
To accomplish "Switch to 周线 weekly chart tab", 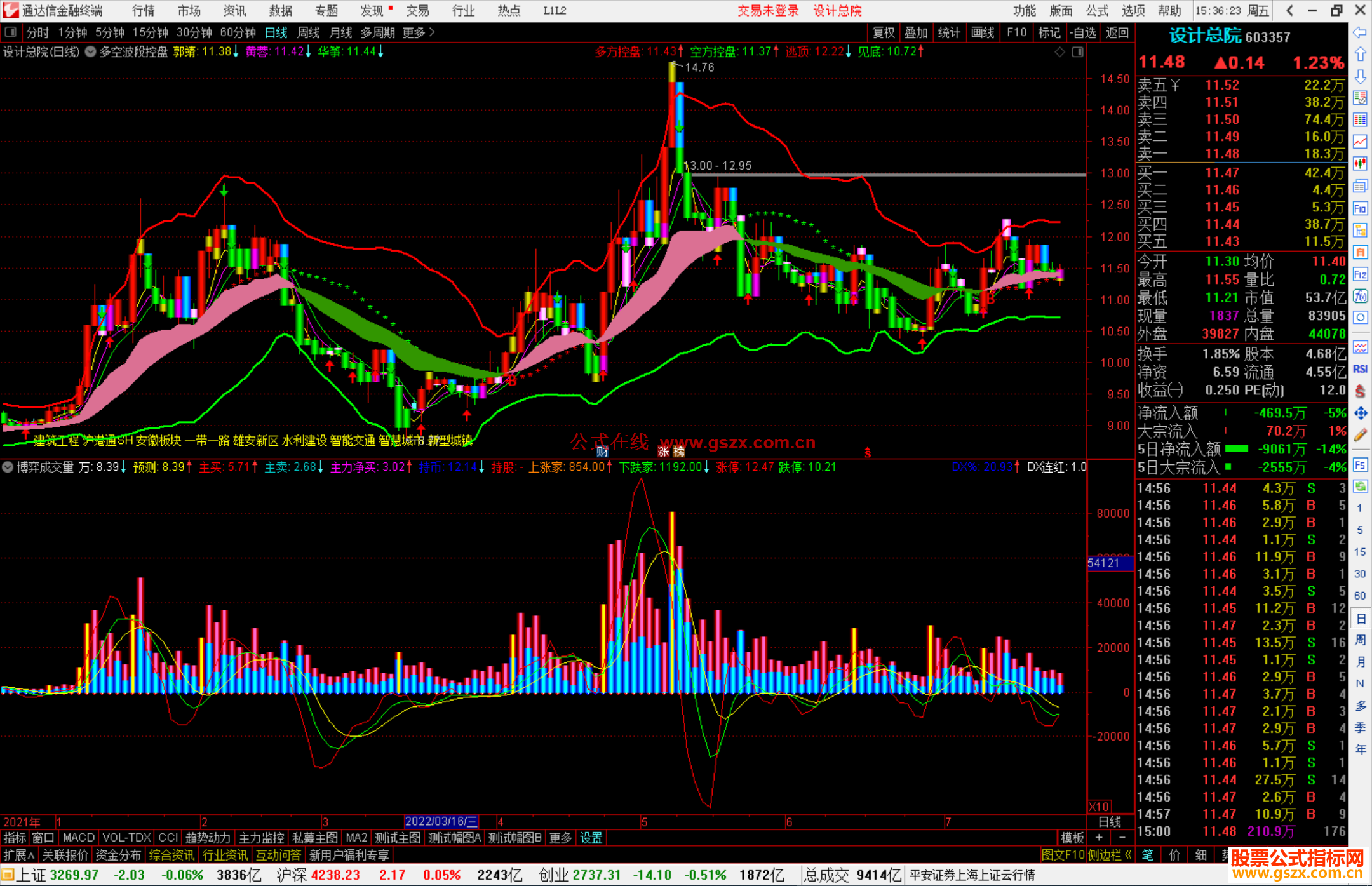I will pyautogui.click(x=309, y=32).
